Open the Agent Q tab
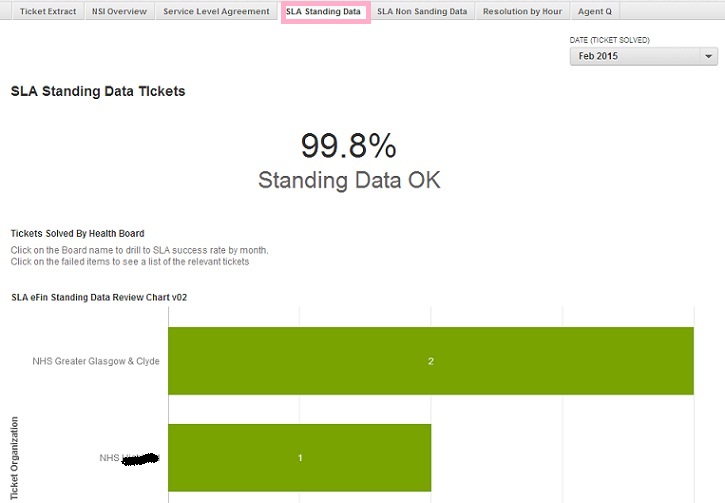This screenshot has width=725, height=503. coord(595,12)
